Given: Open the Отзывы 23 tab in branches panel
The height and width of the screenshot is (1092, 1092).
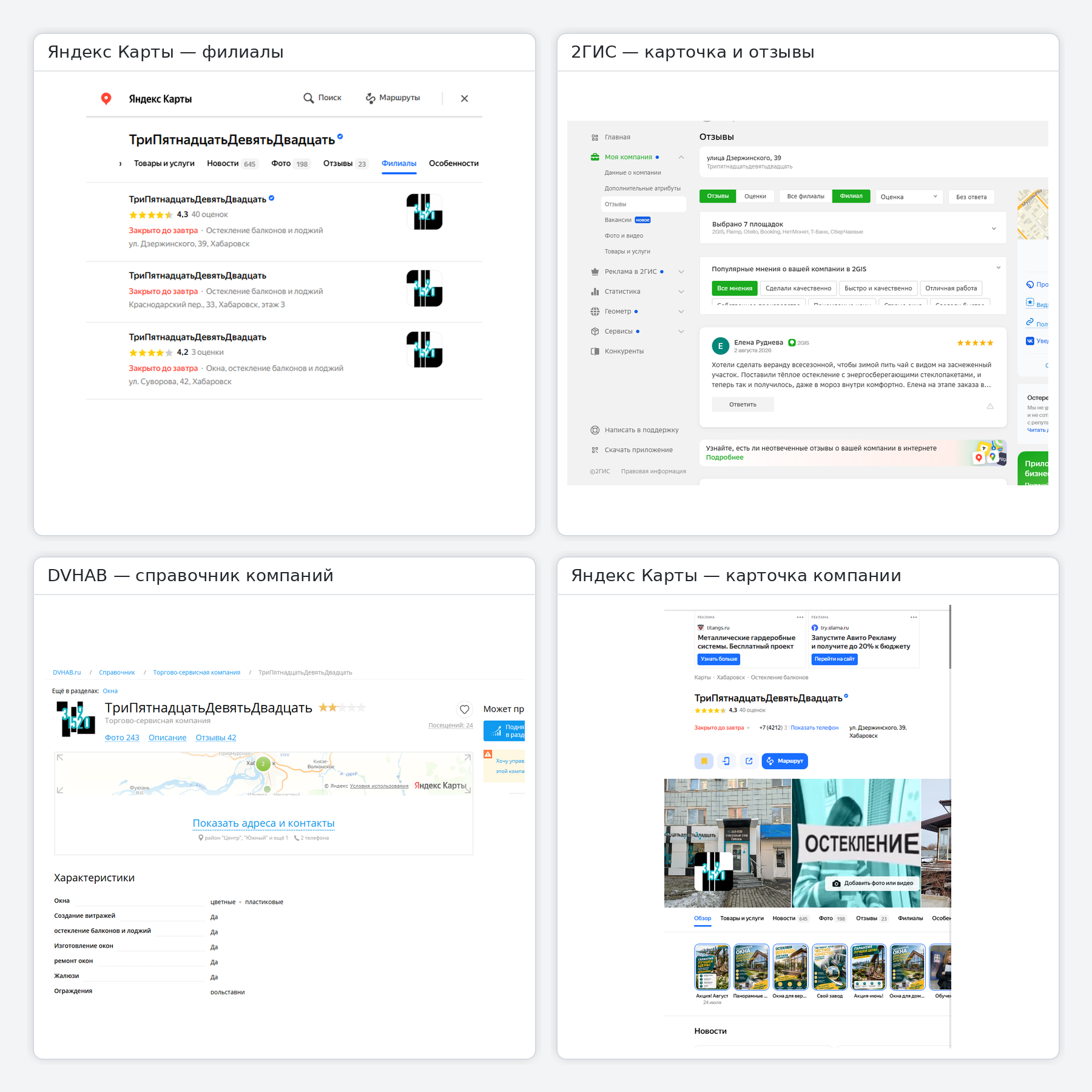Looking at the screenshot, I should point(345,163).
